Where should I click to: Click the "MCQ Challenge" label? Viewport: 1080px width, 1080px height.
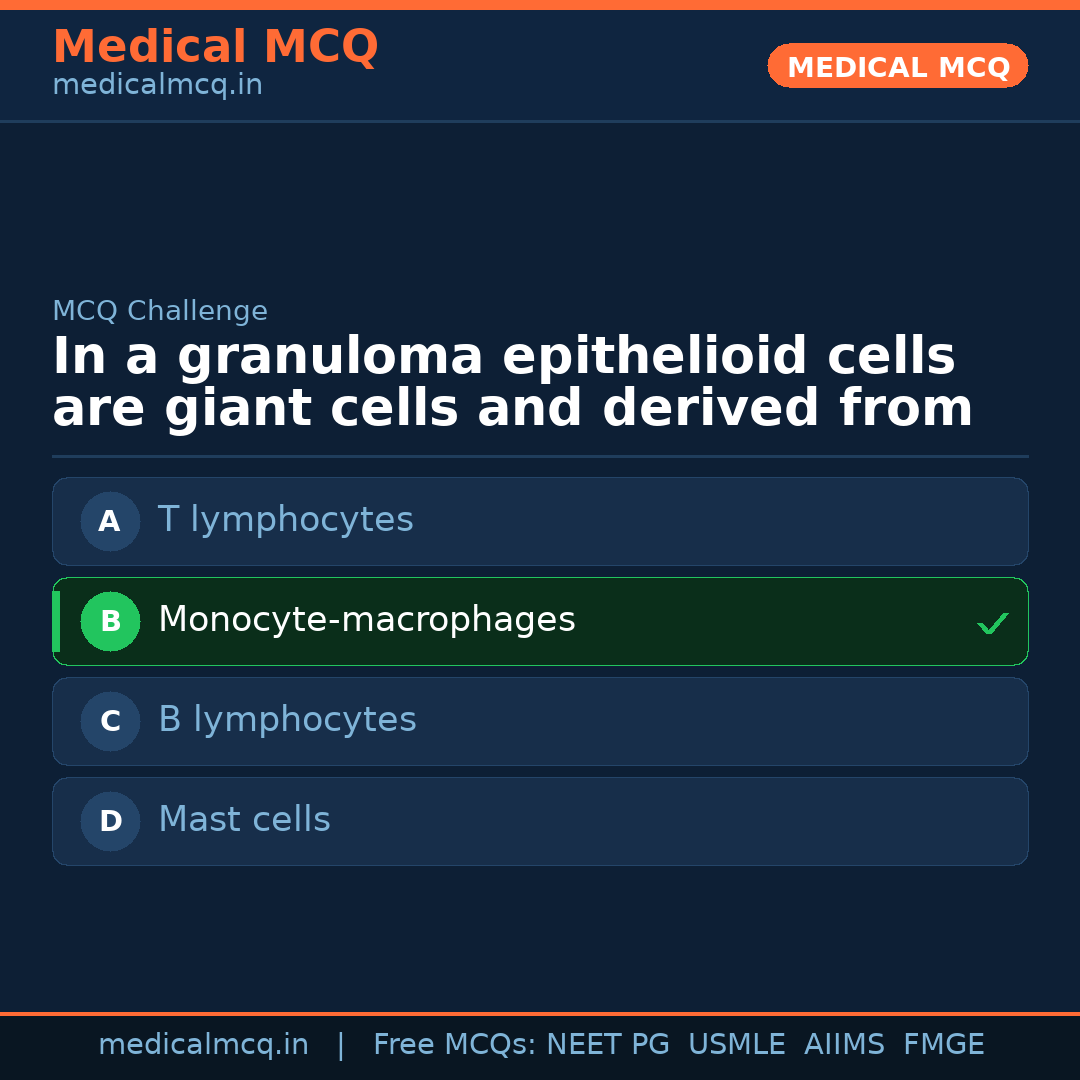(x=160, y=311)
